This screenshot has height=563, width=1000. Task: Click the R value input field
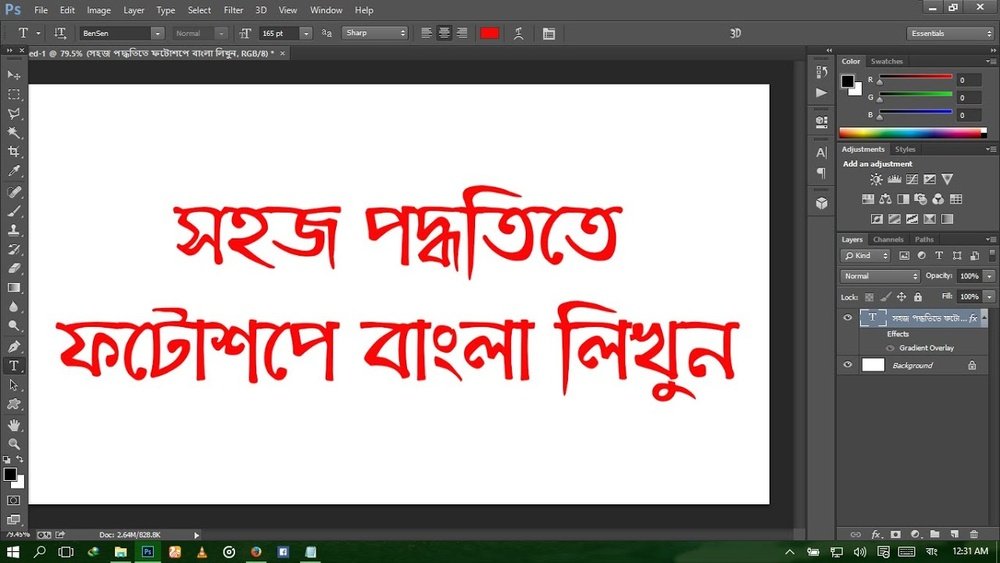coord(968,80)
